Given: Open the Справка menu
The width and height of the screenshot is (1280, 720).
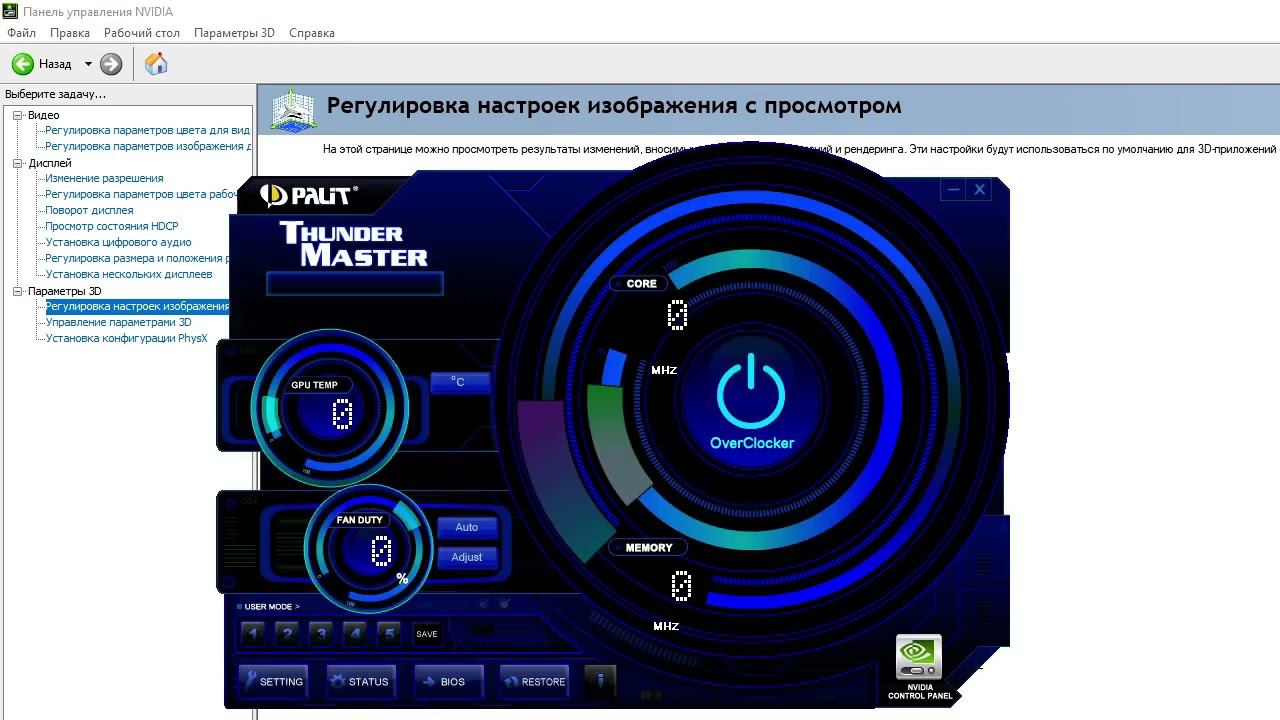Looking at the screenshot, I should pyautogui.click(x=312, y=33).
